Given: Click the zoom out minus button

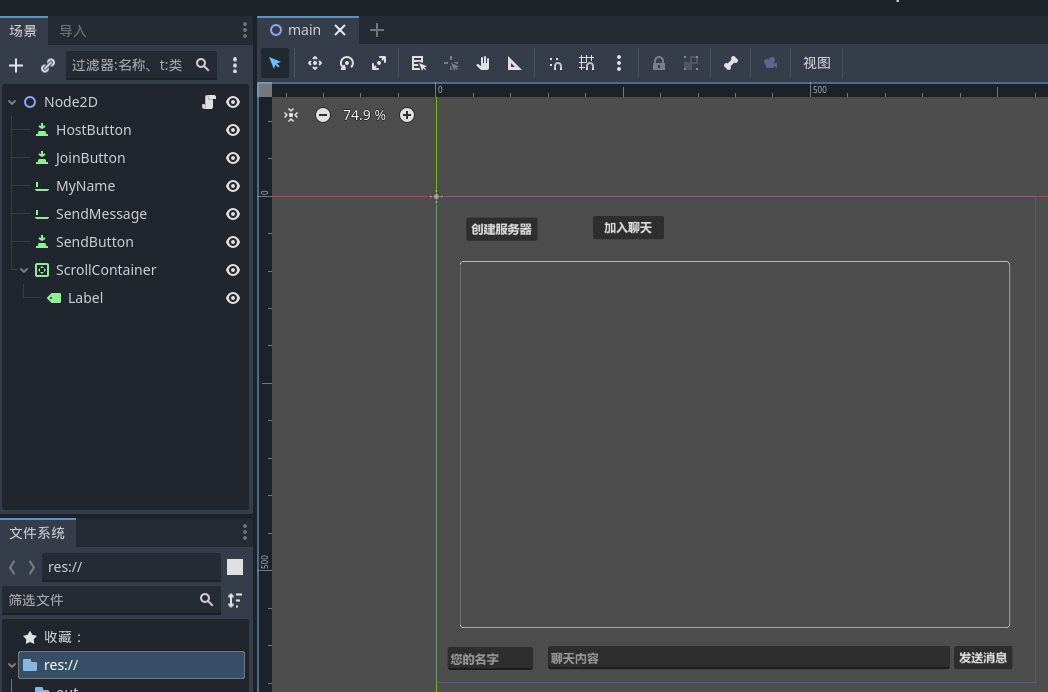Looking at the screenshot, I should coord(323,115).
